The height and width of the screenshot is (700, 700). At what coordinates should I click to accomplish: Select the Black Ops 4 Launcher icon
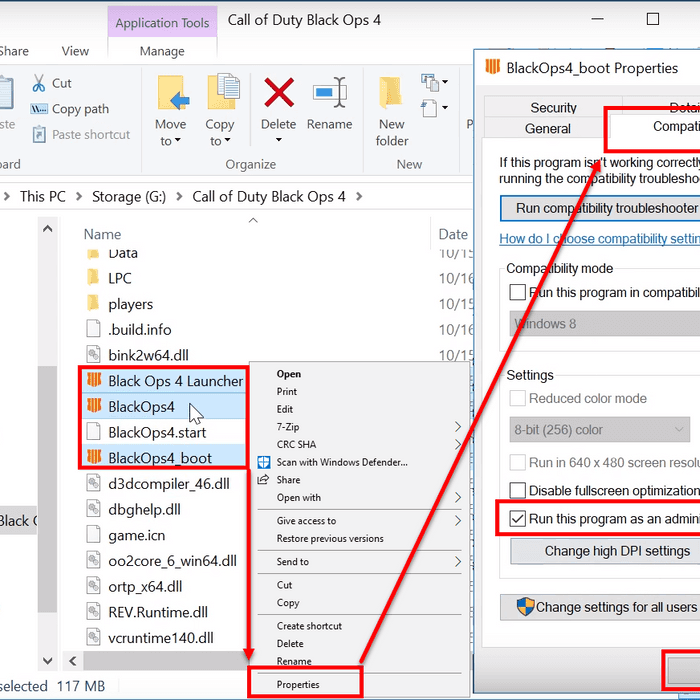click(94, 380)
